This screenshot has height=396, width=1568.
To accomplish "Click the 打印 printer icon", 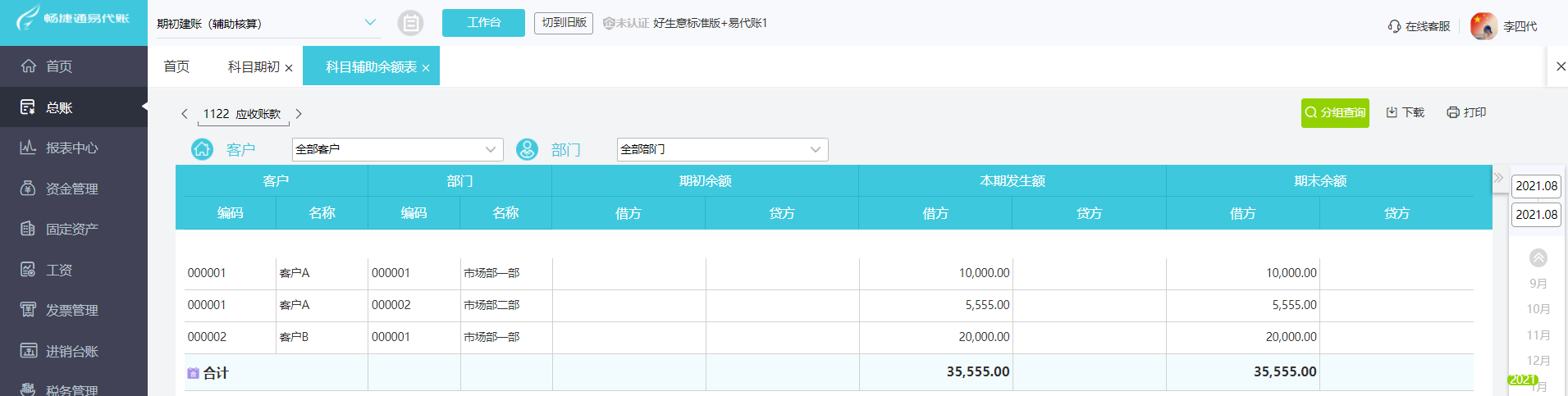I will (x=1452, y=112).
